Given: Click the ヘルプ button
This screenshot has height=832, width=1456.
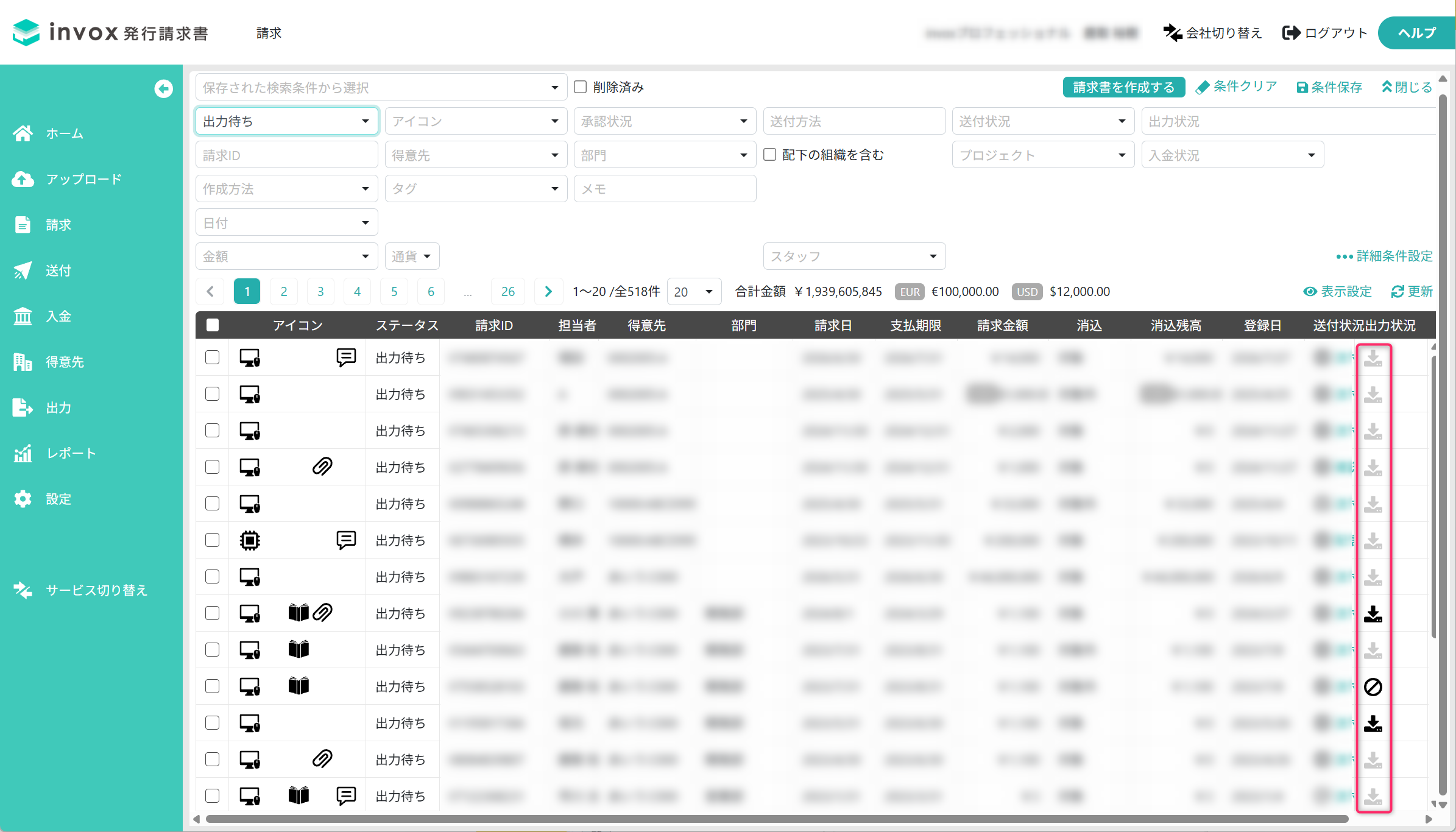Looking at the screenshot, I should (x=1416, y=33).
